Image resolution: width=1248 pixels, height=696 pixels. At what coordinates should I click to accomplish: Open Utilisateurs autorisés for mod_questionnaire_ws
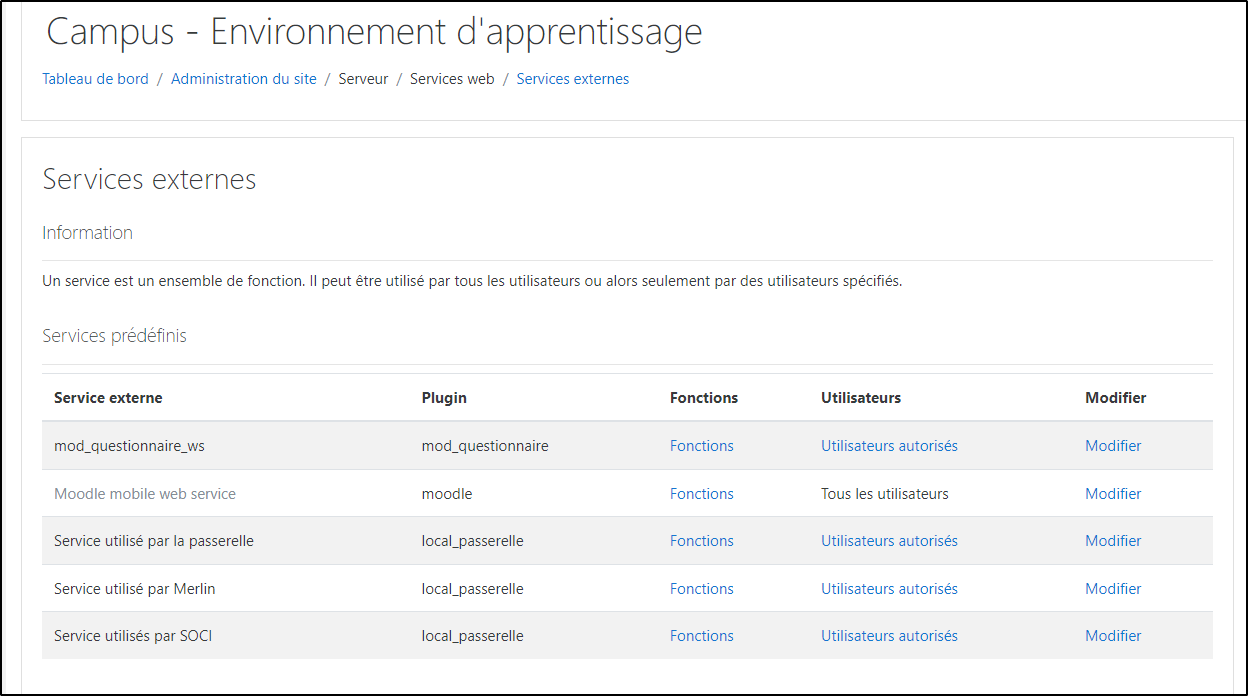point(889,446)
